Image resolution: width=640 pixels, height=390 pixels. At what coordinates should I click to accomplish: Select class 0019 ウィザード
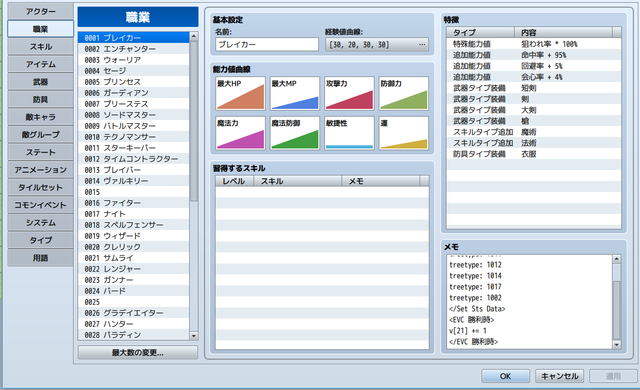133,236
